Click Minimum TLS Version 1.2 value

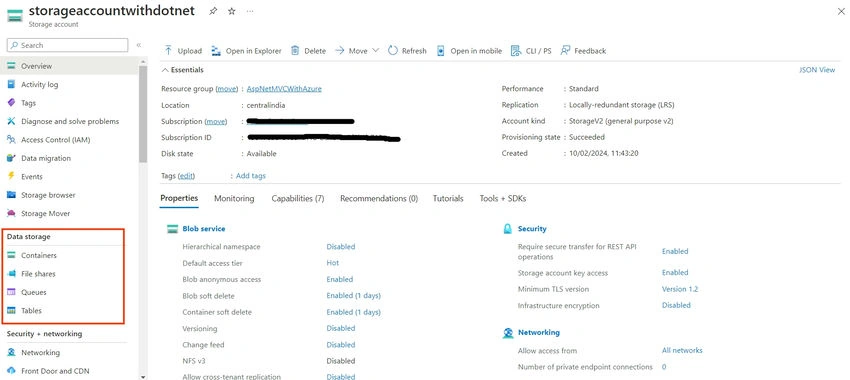(x=680, y=289)
